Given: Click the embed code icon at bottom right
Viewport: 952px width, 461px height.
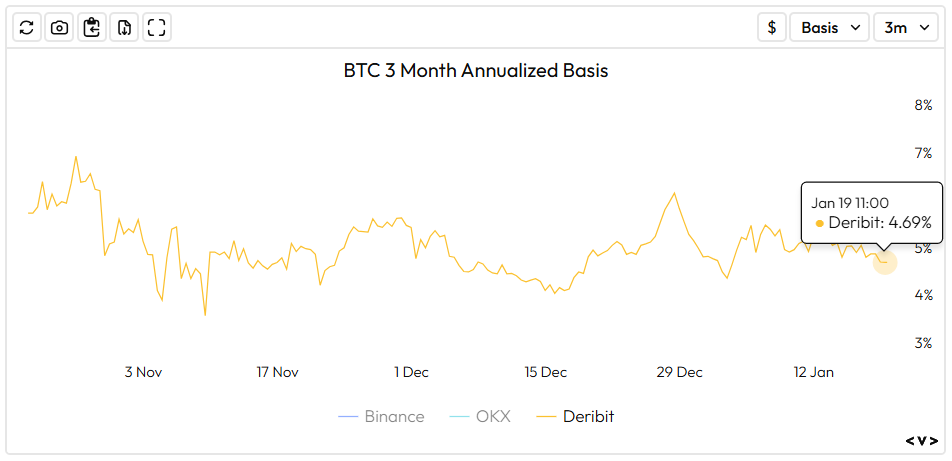Looking at the screenshot, I should pos(922,440).
